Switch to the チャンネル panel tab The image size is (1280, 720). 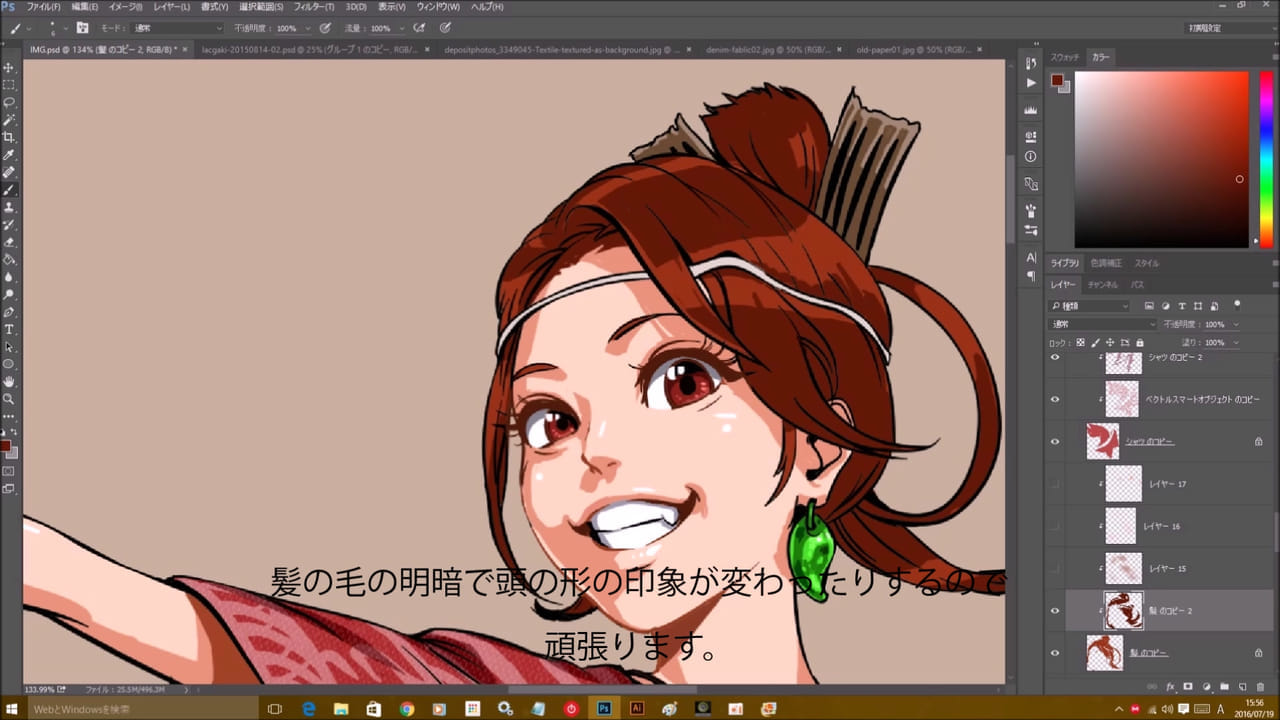tap(1102, 285)
